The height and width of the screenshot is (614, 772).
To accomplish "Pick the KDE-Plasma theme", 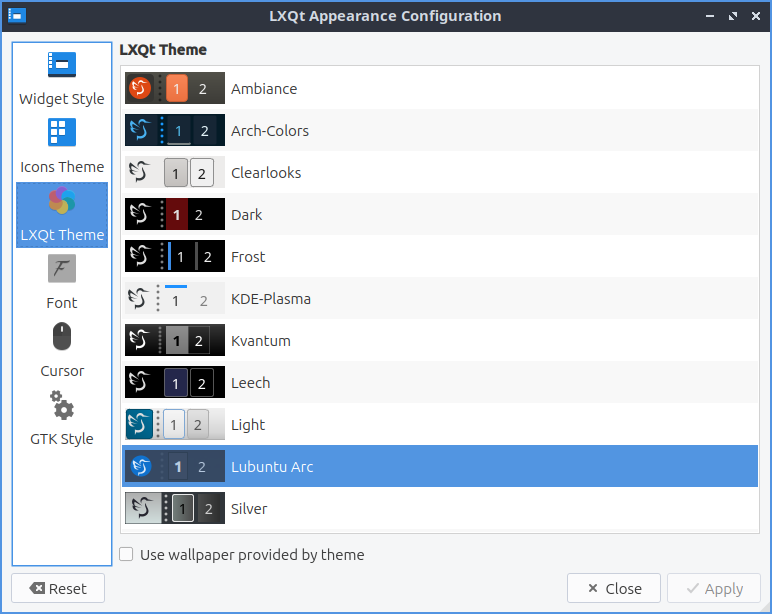I will click(x=270, y=299).
